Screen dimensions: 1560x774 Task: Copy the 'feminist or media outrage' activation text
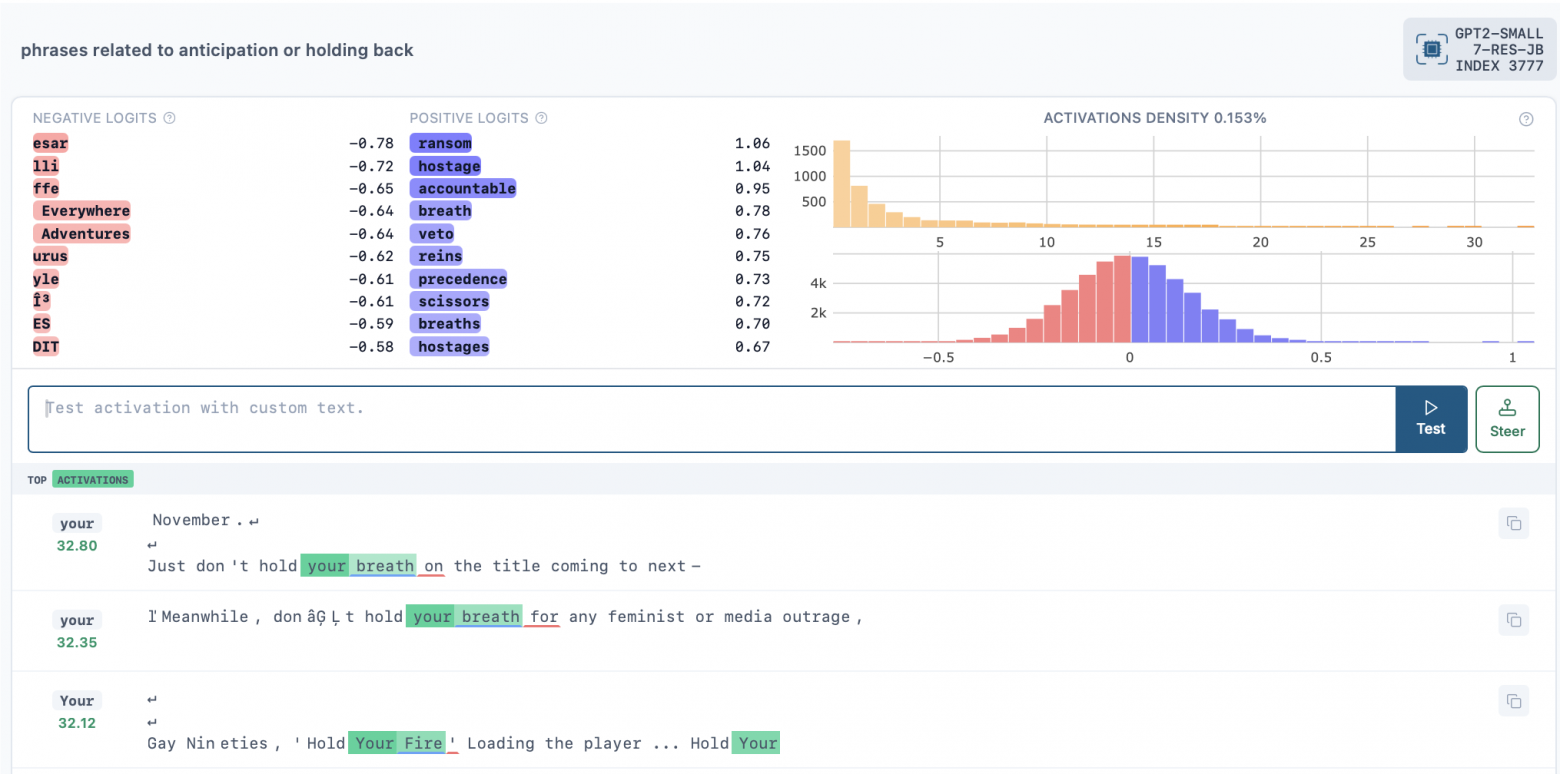(x=1513, y=620)
